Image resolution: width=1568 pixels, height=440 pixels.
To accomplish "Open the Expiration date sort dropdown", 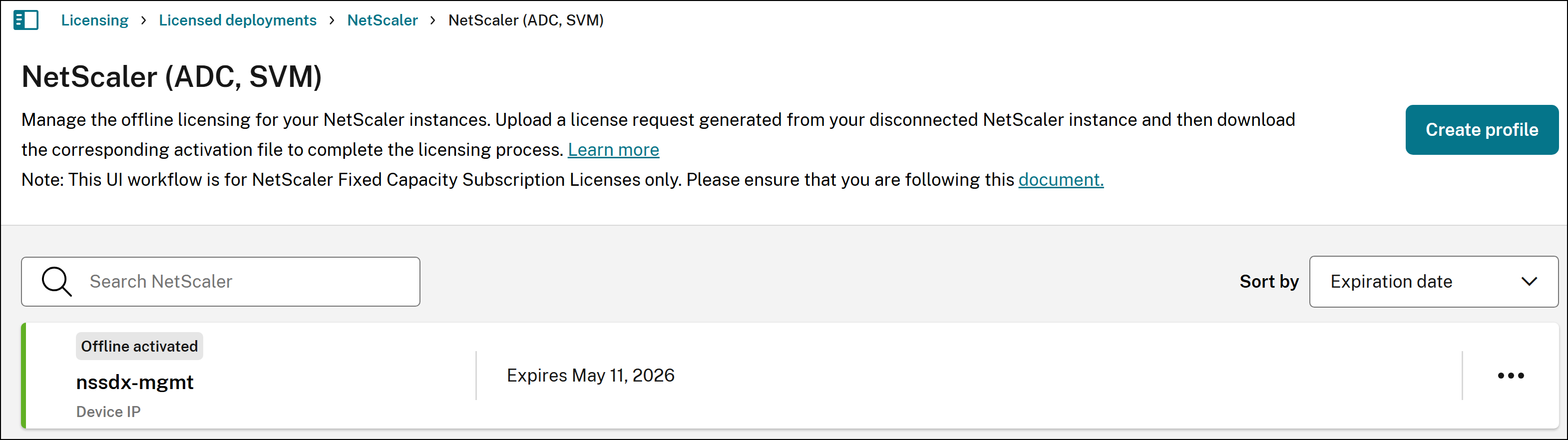I will tap(1433, 282).
